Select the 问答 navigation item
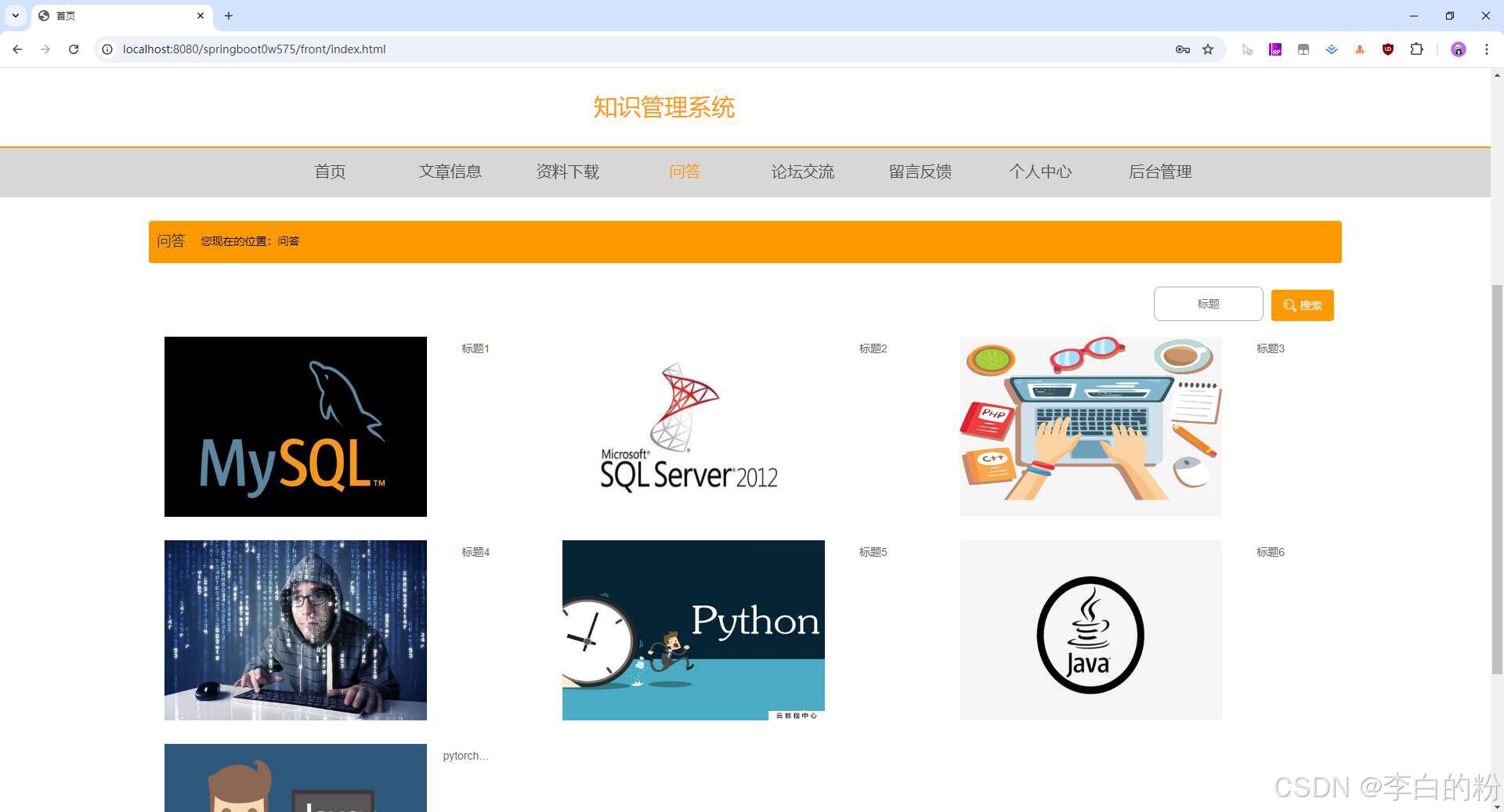The image size is (1504, 812). click(685, 171)
